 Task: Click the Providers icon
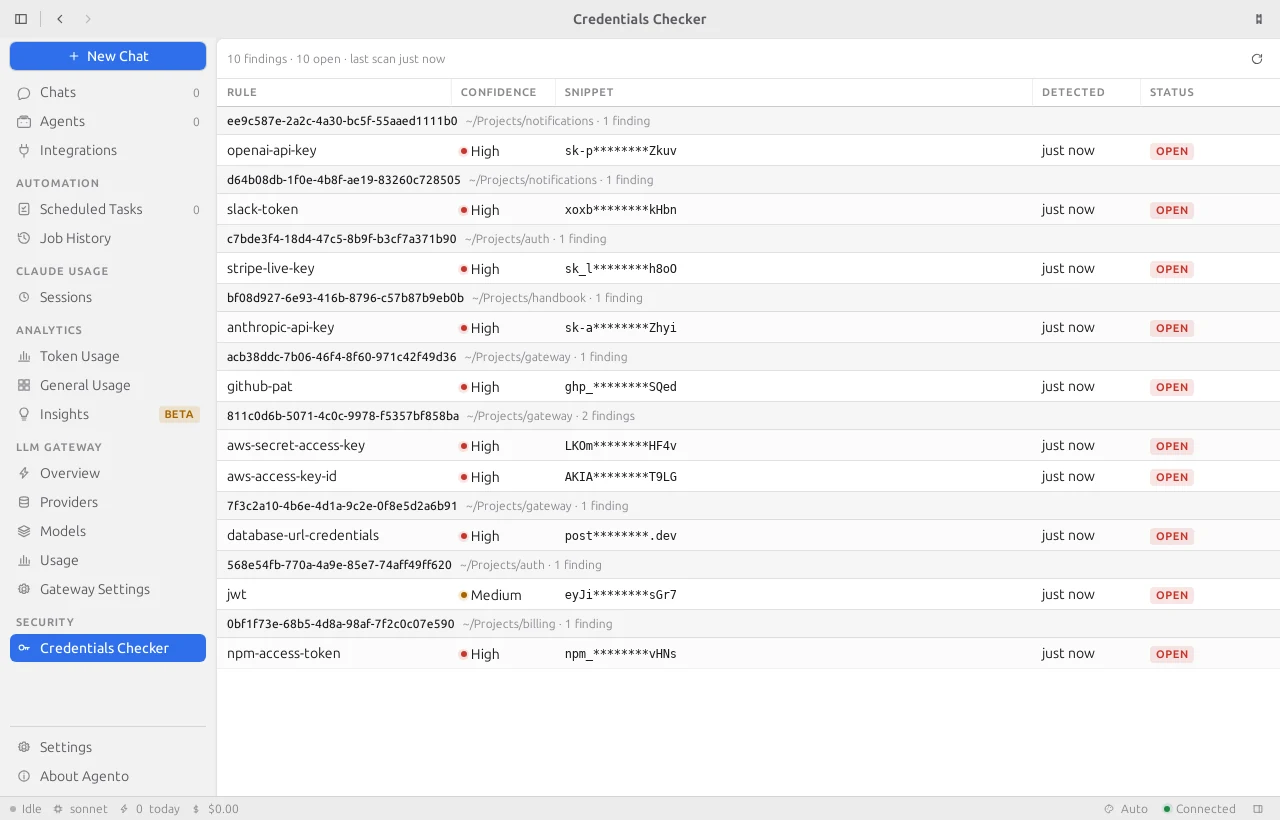coord(24,502)
